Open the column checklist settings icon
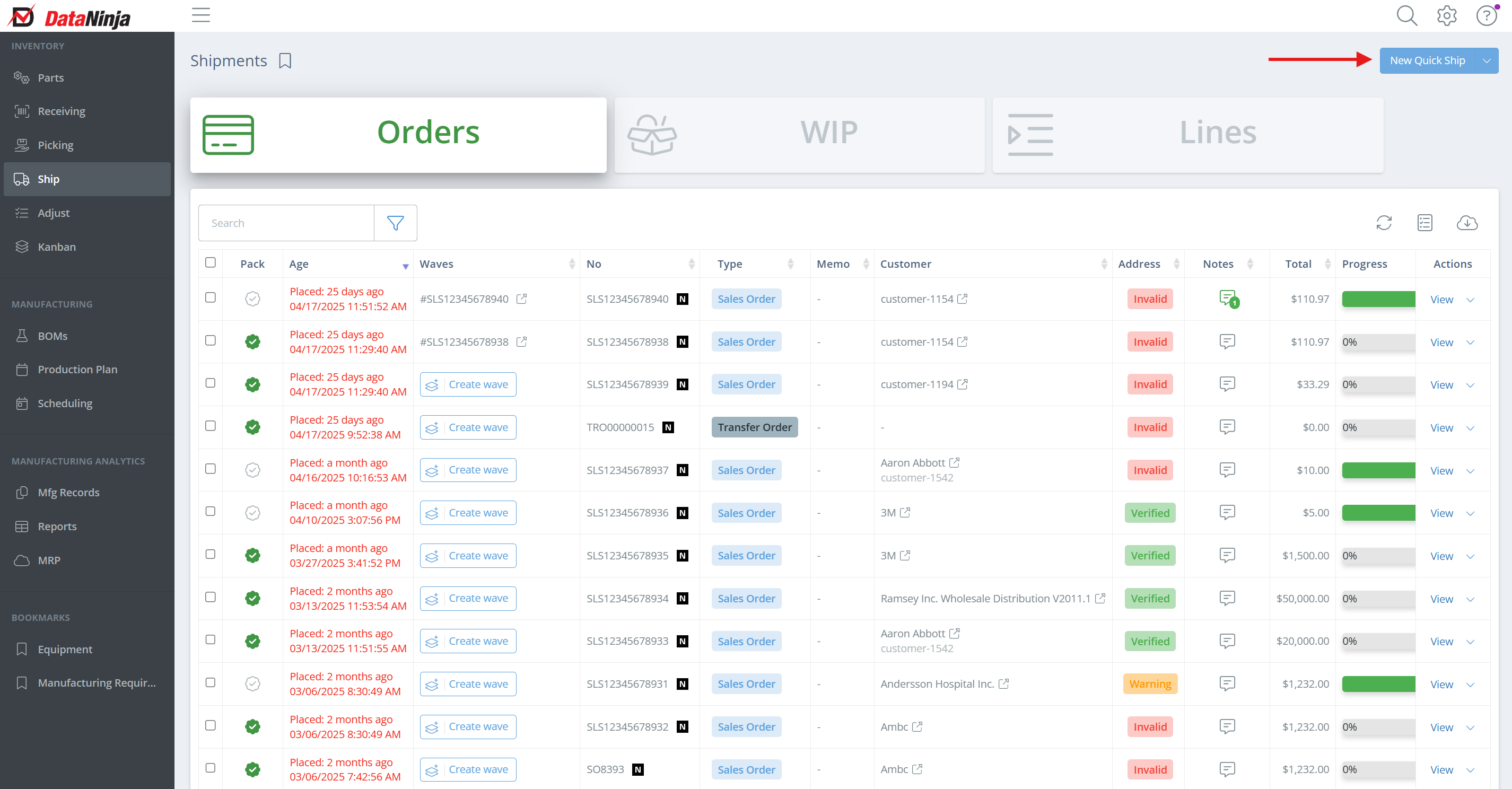The image size is (1512, 789). [x=1424, y=223]
